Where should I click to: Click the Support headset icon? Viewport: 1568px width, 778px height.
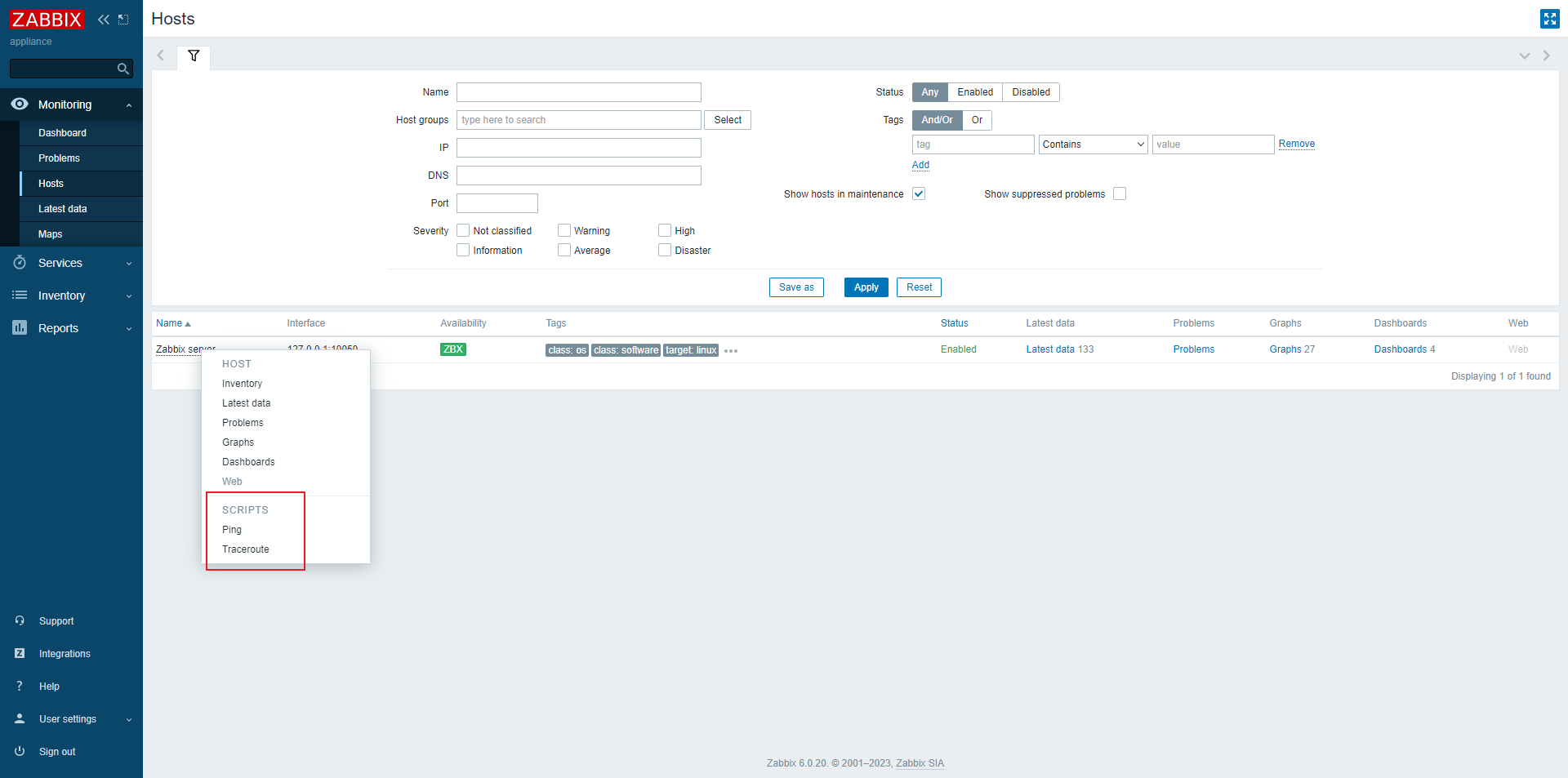[x=20, y=621]
